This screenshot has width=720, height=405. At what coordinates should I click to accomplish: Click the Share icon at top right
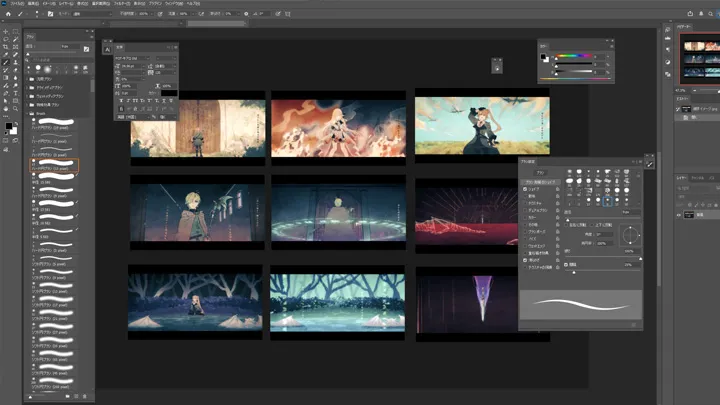coord(690,14)
